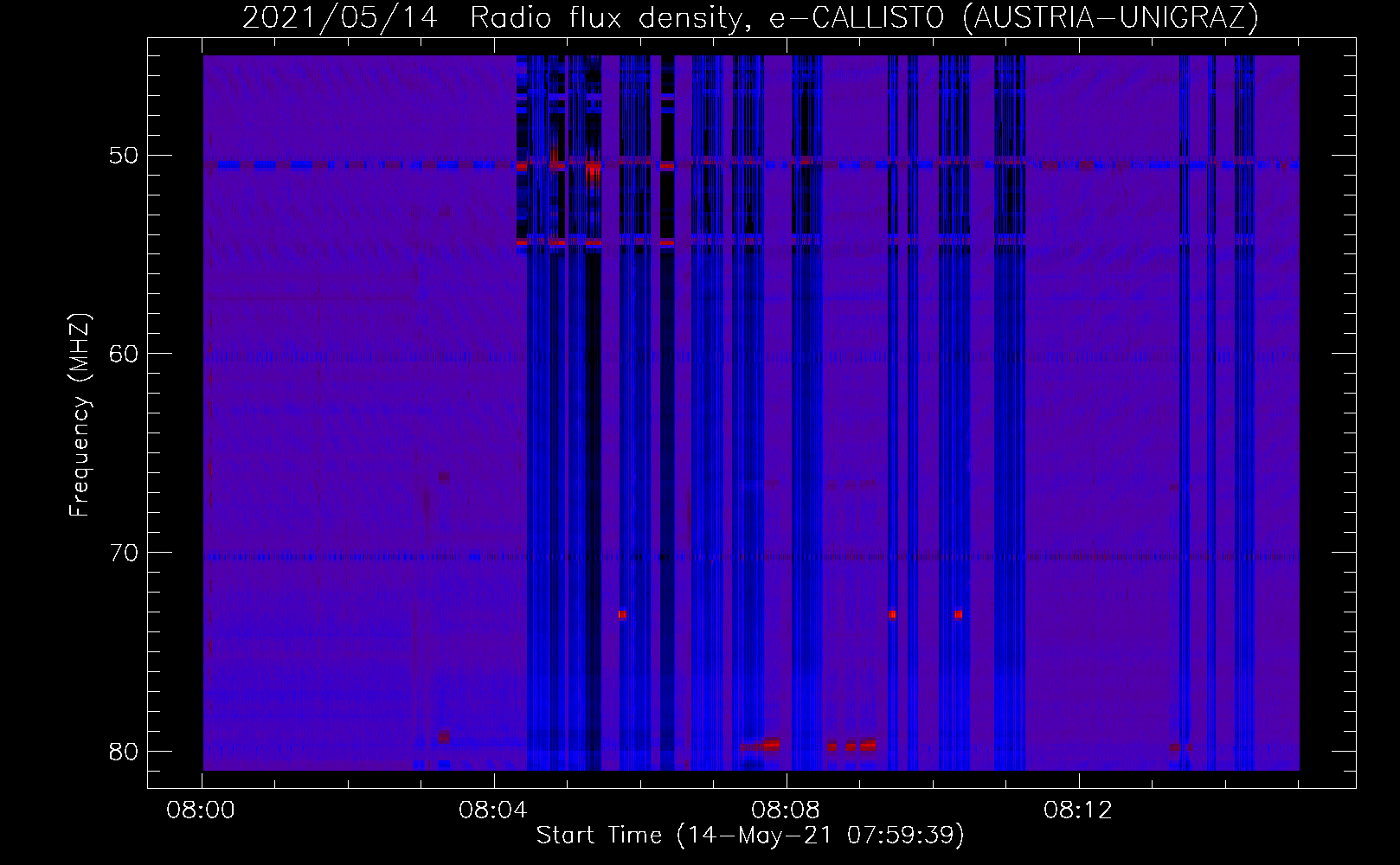Click the "Start Time (14-May-21 07:59:39)" axis label
Screen dimensions: 1400x865
point(750,836)
